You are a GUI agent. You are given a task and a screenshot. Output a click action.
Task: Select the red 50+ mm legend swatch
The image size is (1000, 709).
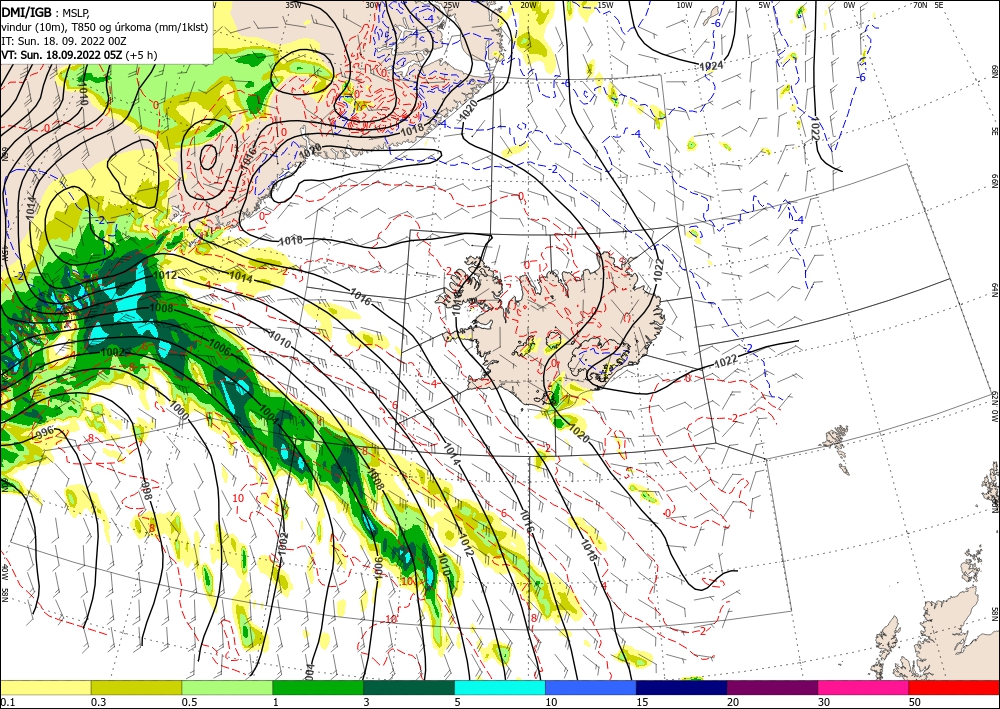point(954,687)
